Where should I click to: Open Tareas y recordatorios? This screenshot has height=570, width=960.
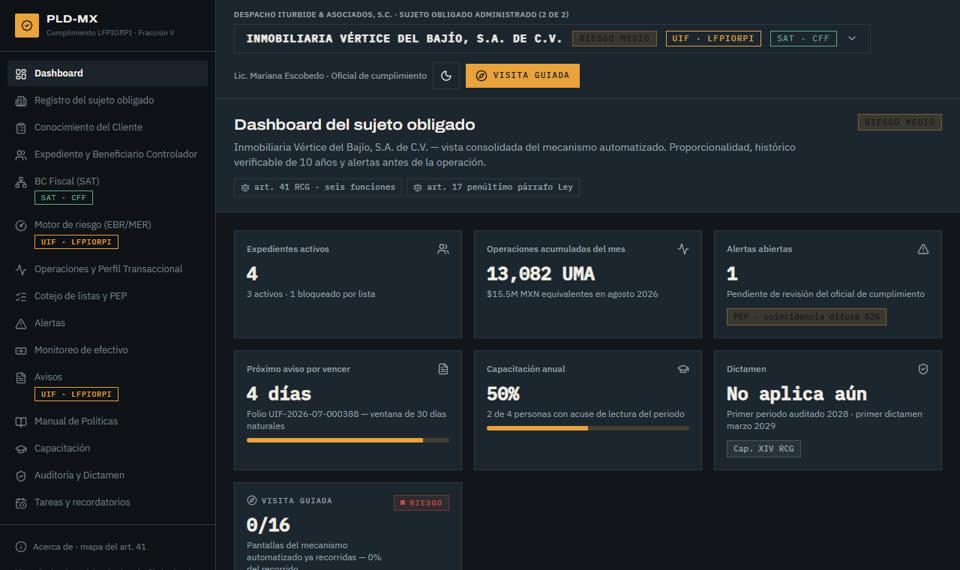(x=108, y=503)
